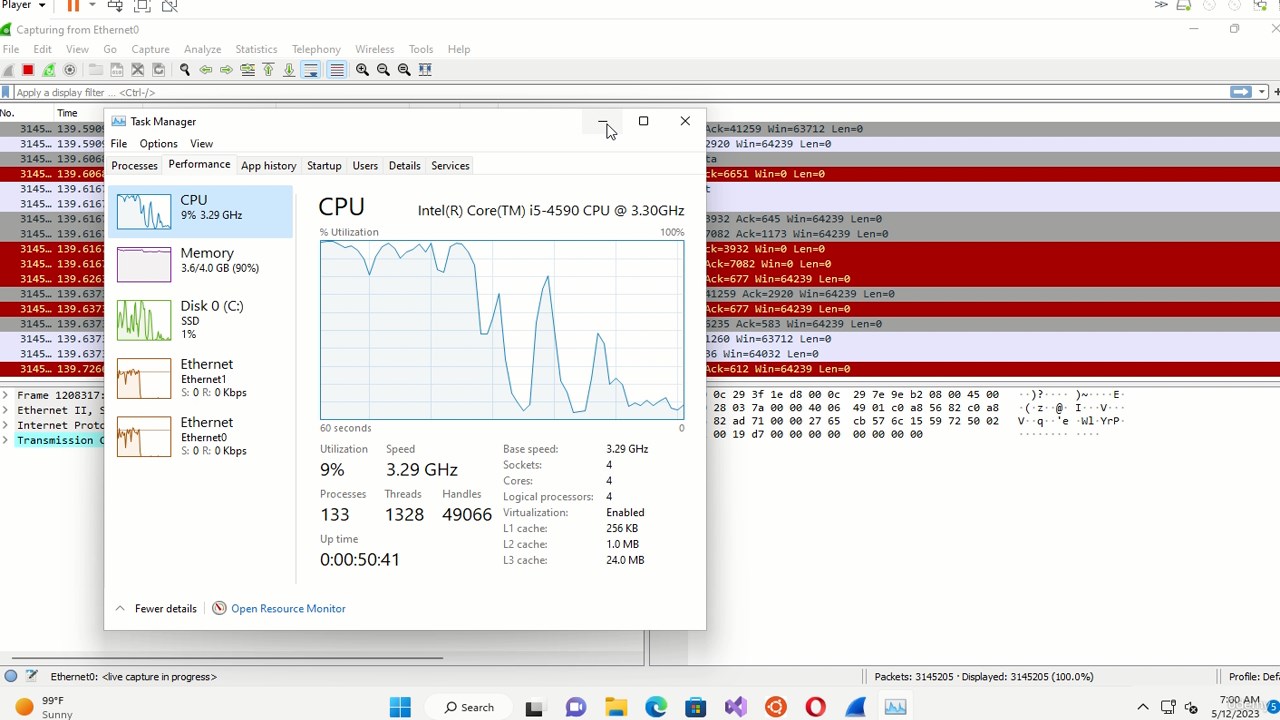Click Wireshark's save capture file icon
1280x720 pixels.
pos(117,70)
